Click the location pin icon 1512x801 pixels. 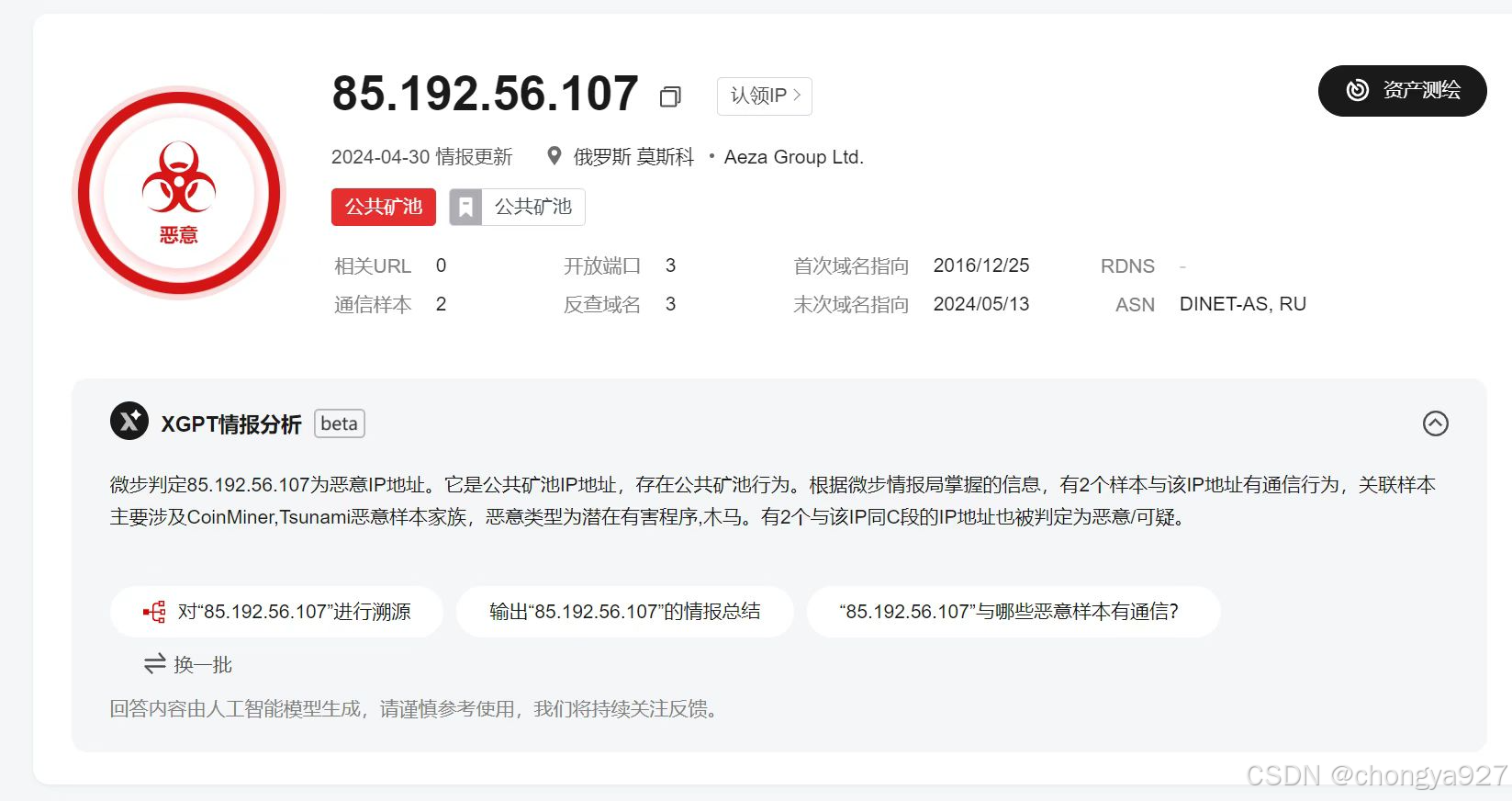pos(554,156)
